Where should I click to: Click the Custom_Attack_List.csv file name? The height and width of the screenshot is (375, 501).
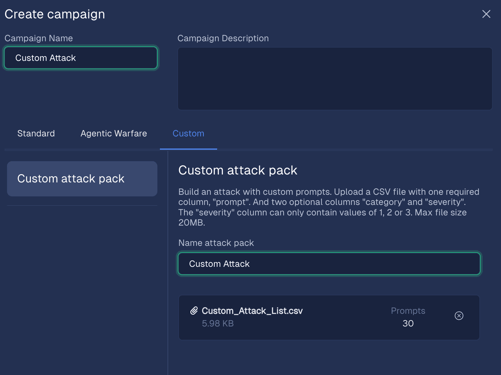252,311
